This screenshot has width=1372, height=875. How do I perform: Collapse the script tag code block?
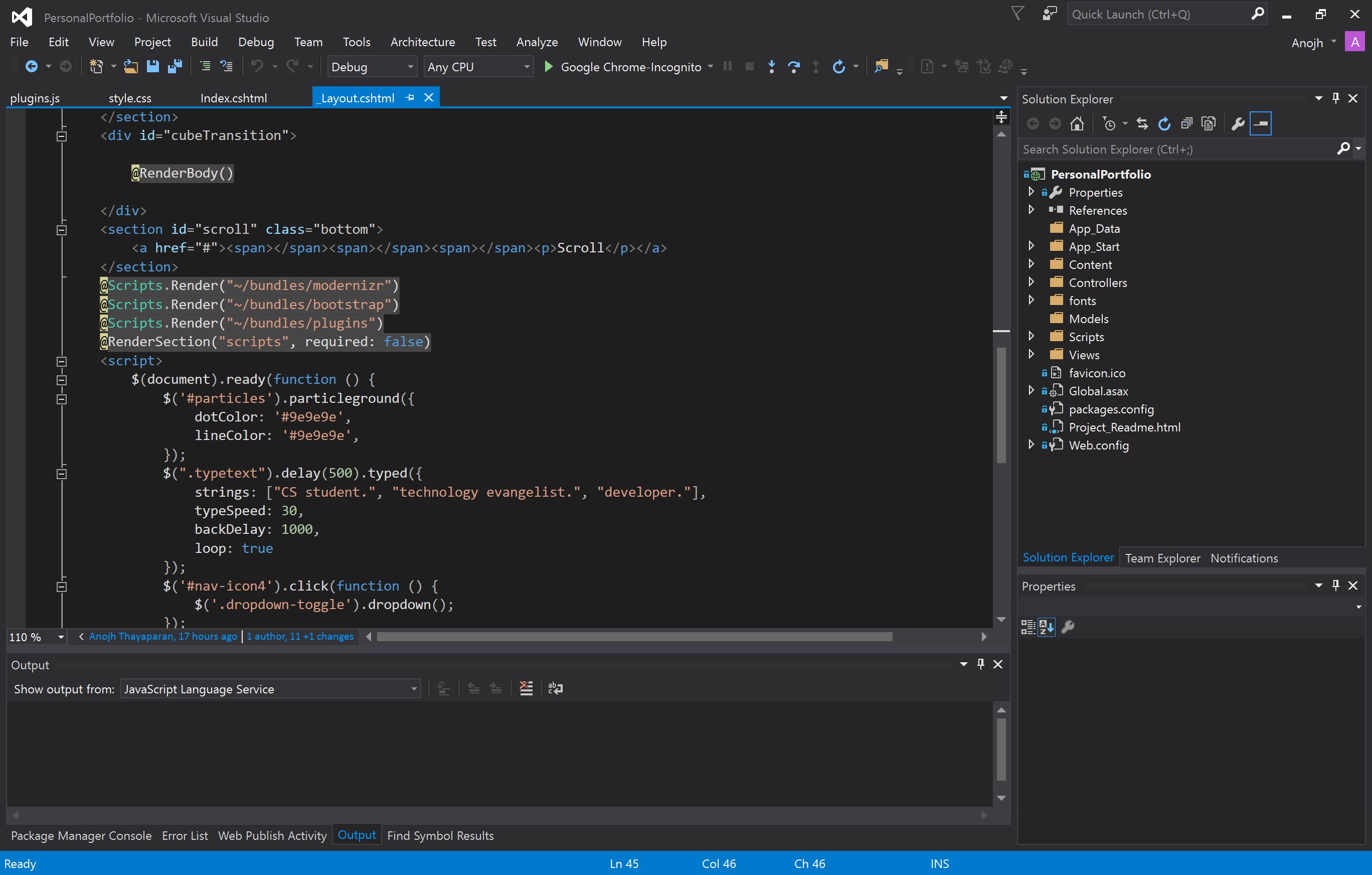[x=62, y=361]
